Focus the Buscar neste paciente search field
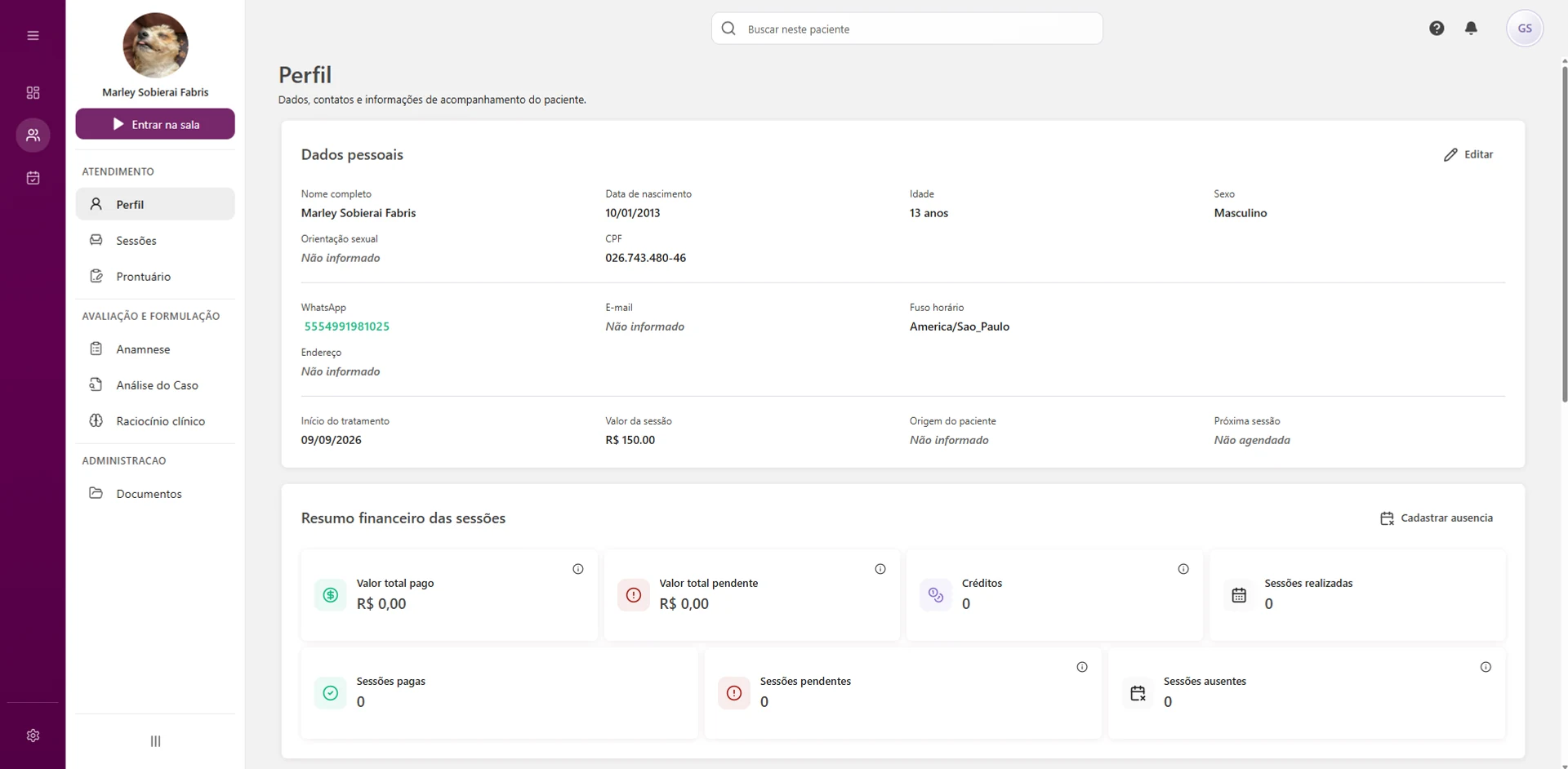The width and height of the screenshot is (1568, 769). (x=906, y=29)
